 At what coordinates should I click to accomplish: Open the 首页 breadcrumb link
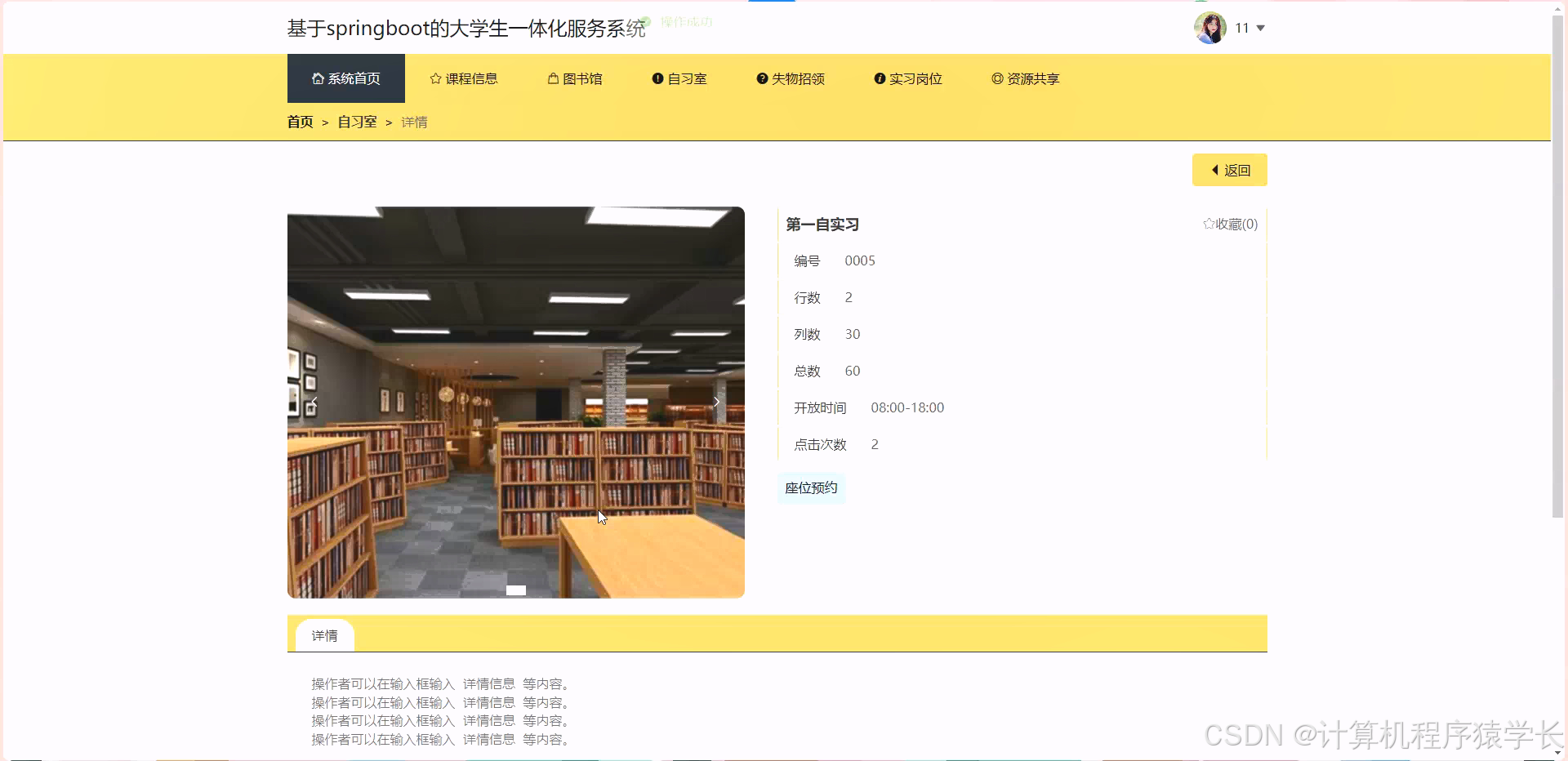coord(299,122)
